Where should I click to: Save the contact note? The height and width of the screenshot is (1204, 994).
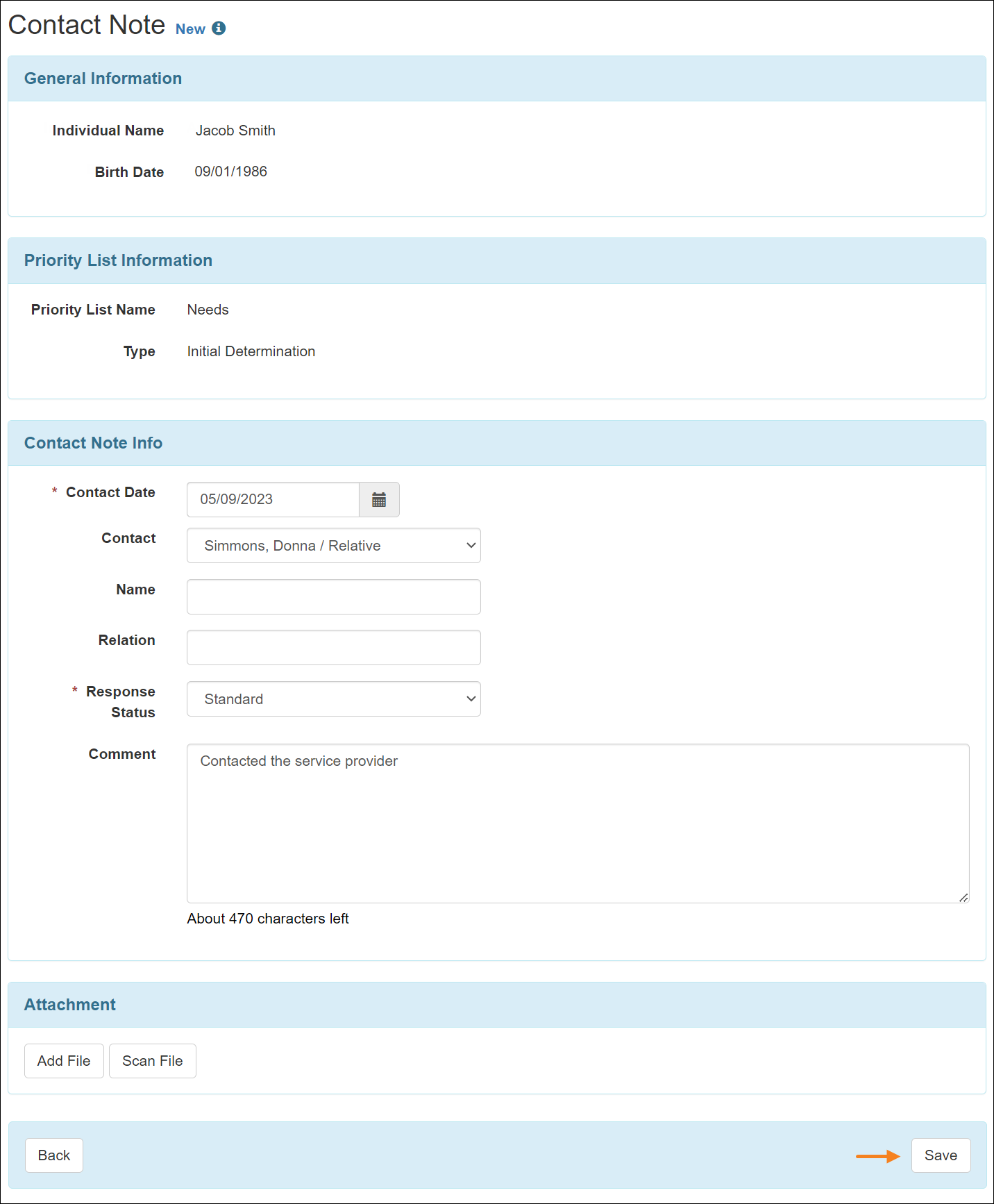(941, 1155)
